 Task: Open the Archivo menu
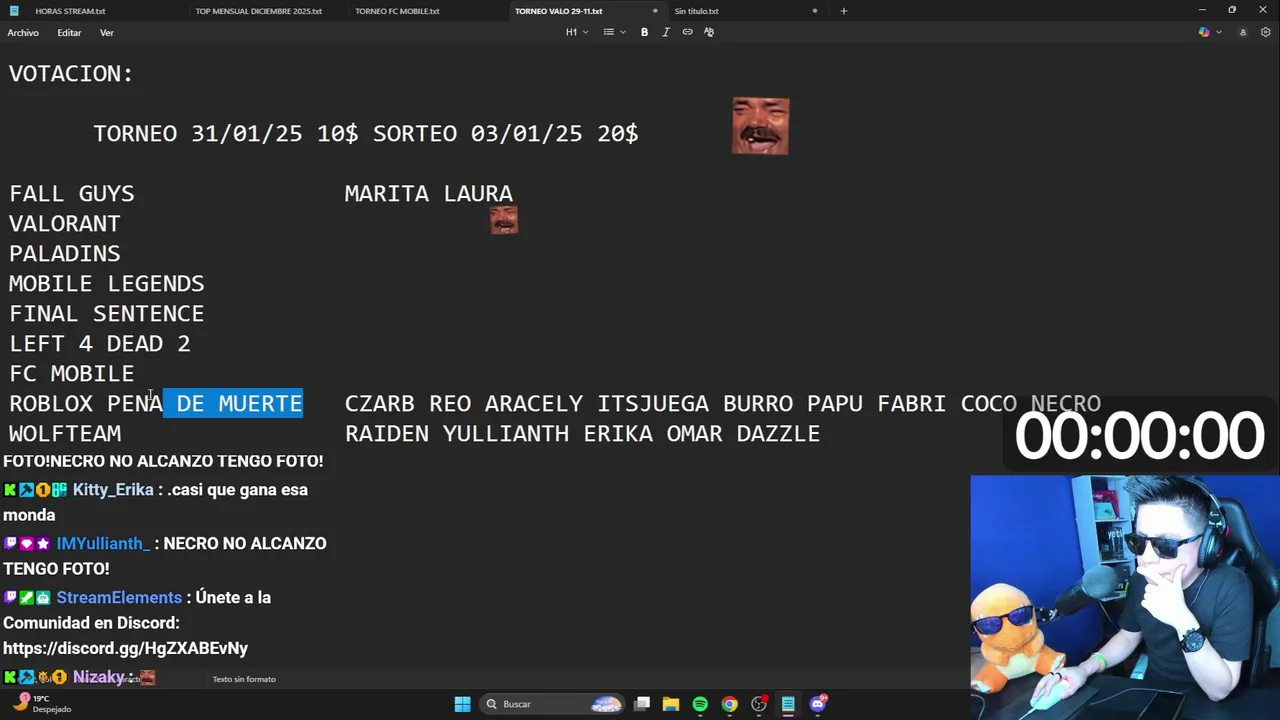pos(23,33)
